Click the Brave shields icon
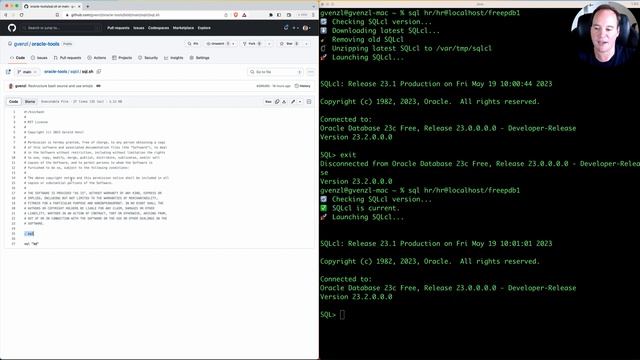The width and height of the screenshot is (640, 360). pos(236,15)
